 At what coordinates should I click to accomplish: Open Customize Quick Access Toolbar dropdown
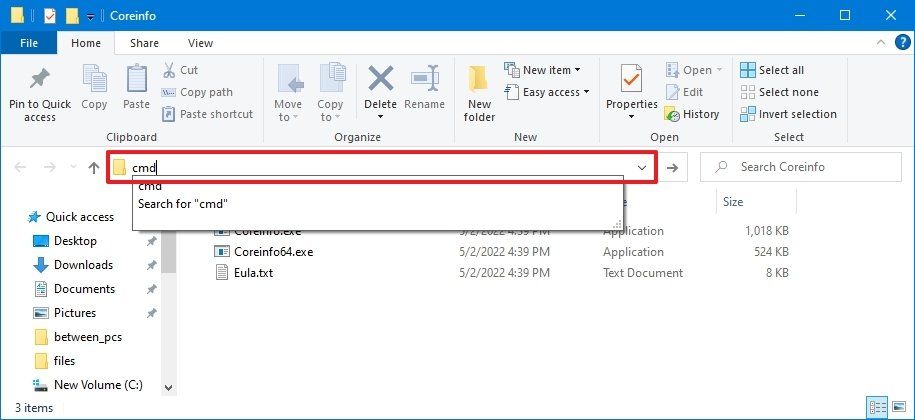[x=90, y=16]
